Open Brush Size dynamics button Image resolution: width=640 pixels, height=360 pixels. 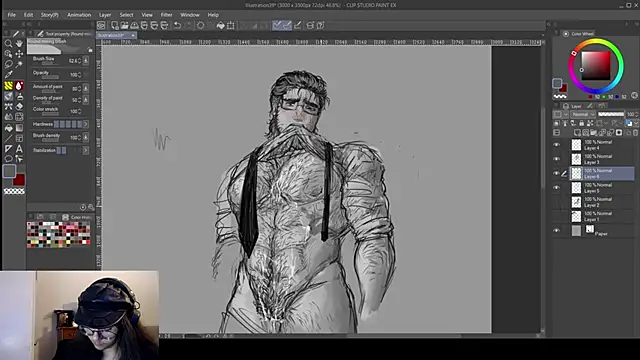tap(86, 60)
